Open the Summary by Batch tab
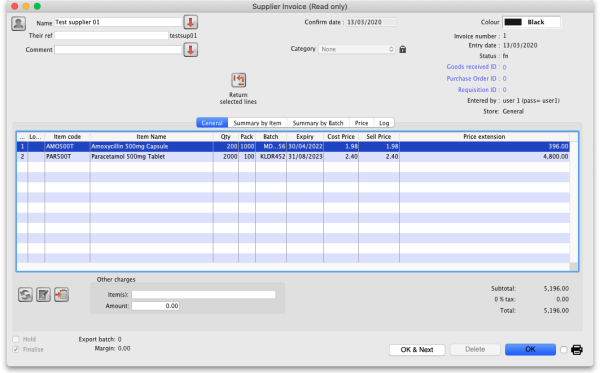Viewport: 600px width, 373px height. pyautogui.click(x=318, y=123)
